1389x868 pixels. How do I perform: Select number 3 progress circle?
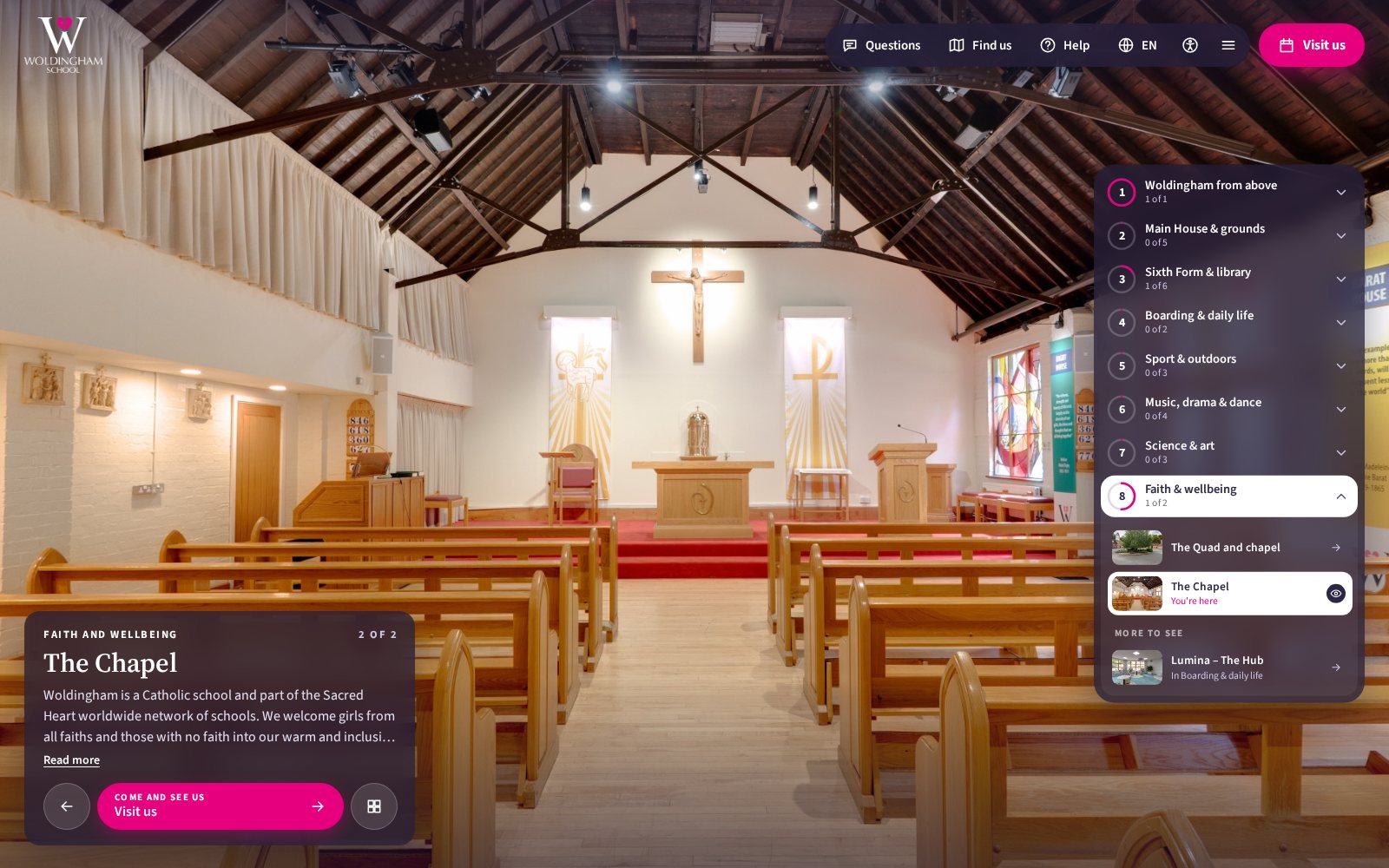point(1122,279)
